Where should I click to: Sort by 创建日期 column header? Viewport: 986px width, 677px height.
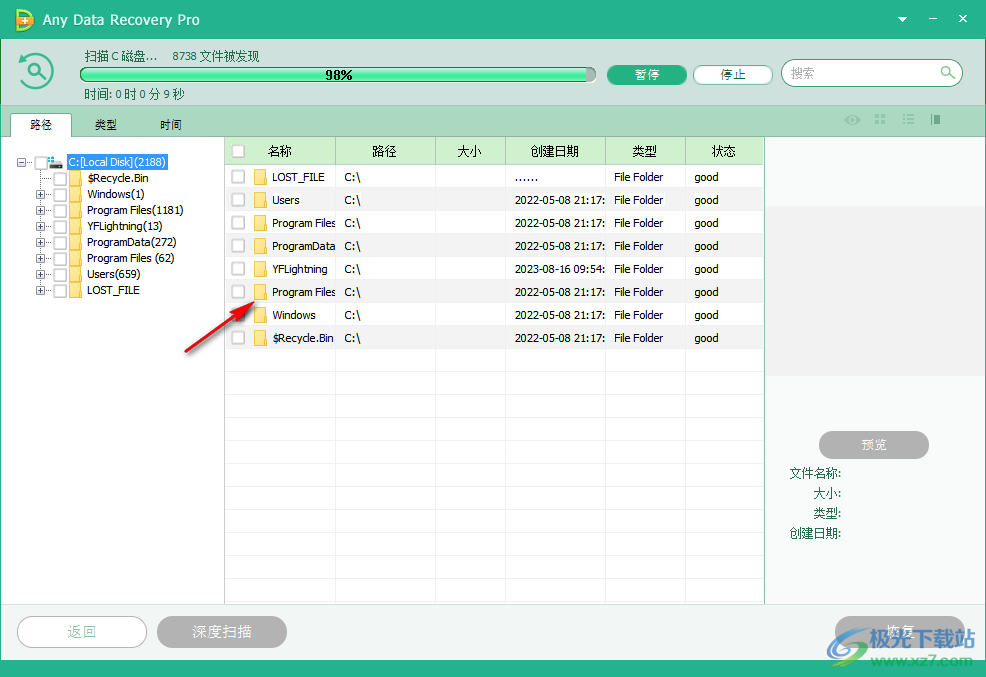[x=555, y=151]
